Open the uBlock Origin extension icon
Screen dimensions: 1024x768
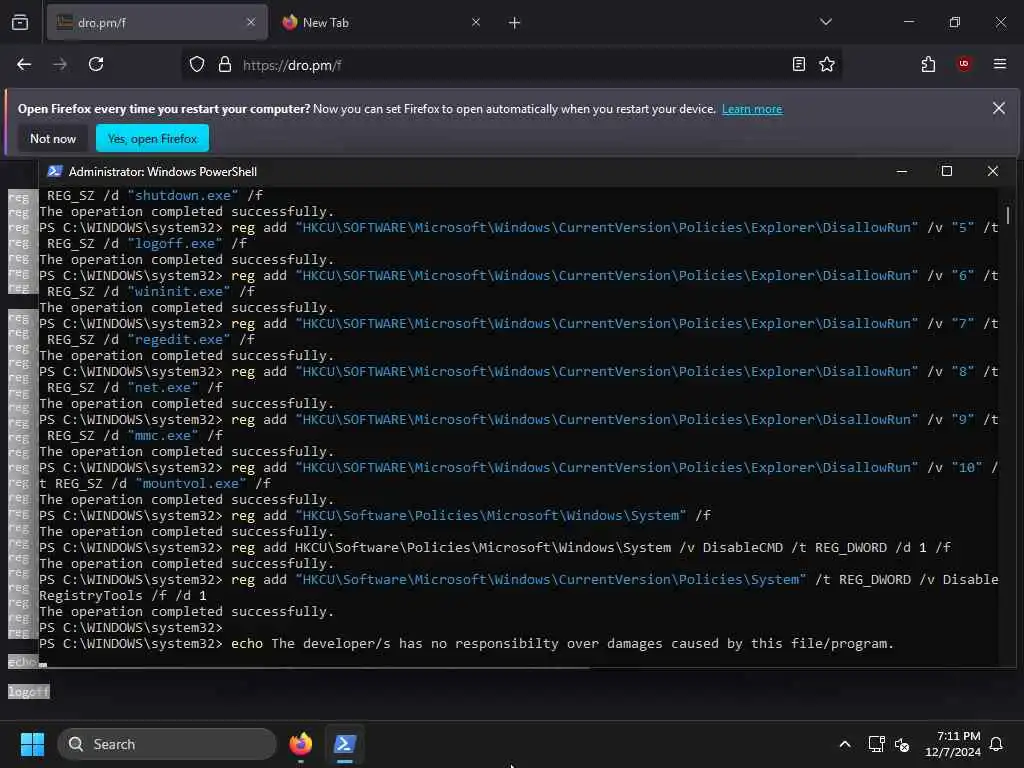(x=963, y=64)
